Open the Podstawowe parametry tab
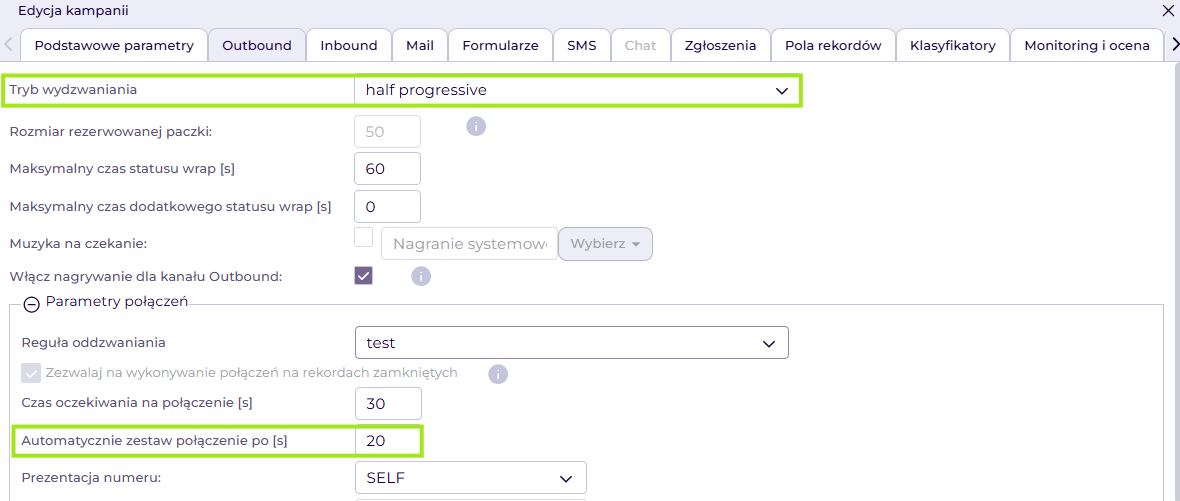The image size is (1180, 501). (x=113, y=45)
